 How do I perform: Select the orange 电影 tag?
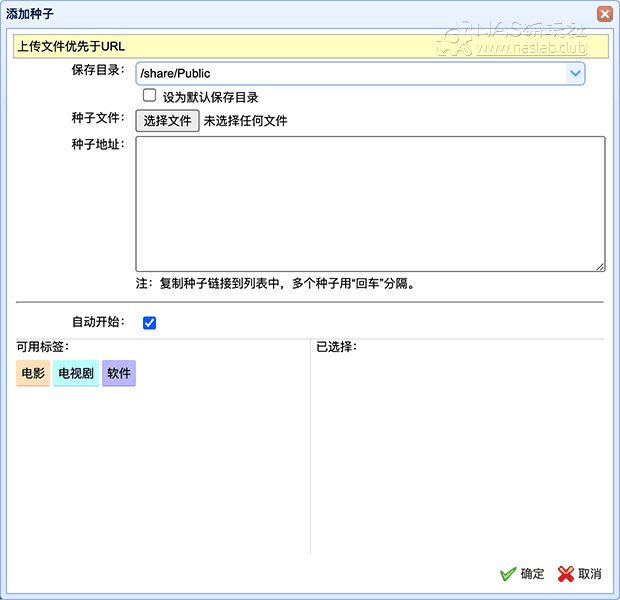(x=33, y=374)
